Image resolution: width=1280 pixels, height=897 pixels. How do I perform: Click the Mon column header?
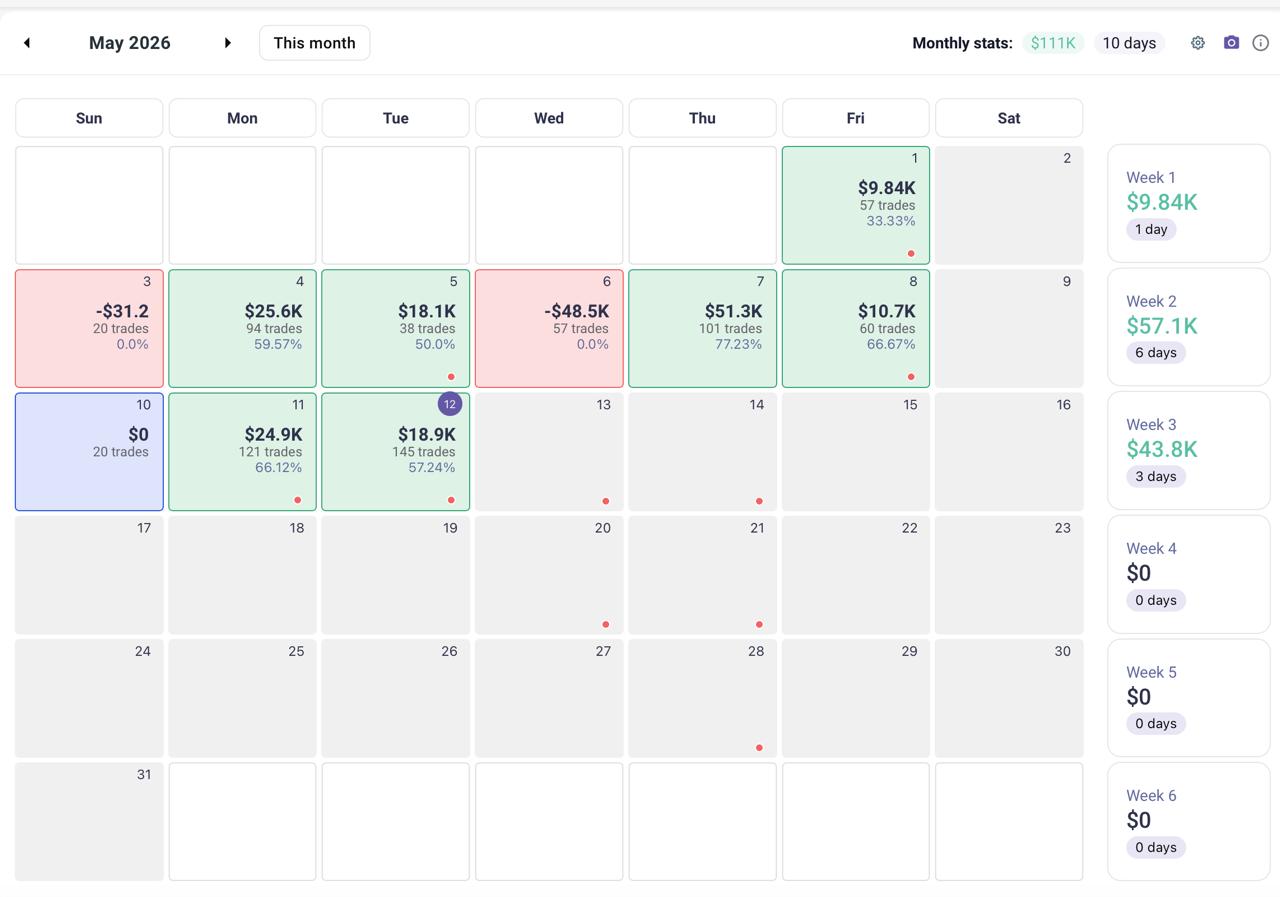coord(242,118)
